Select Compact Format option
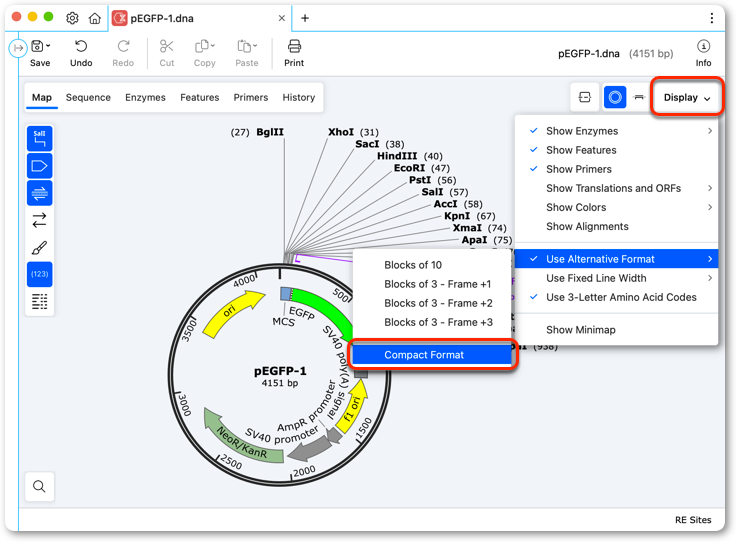736x542 pixels. 431,355
